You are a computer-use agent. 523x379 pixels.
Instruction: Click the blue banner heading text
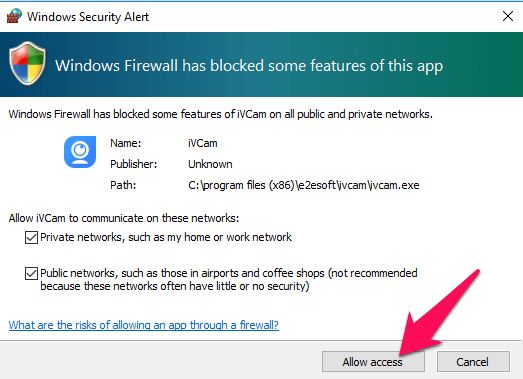pyautogui.click(x=249, y=65)
